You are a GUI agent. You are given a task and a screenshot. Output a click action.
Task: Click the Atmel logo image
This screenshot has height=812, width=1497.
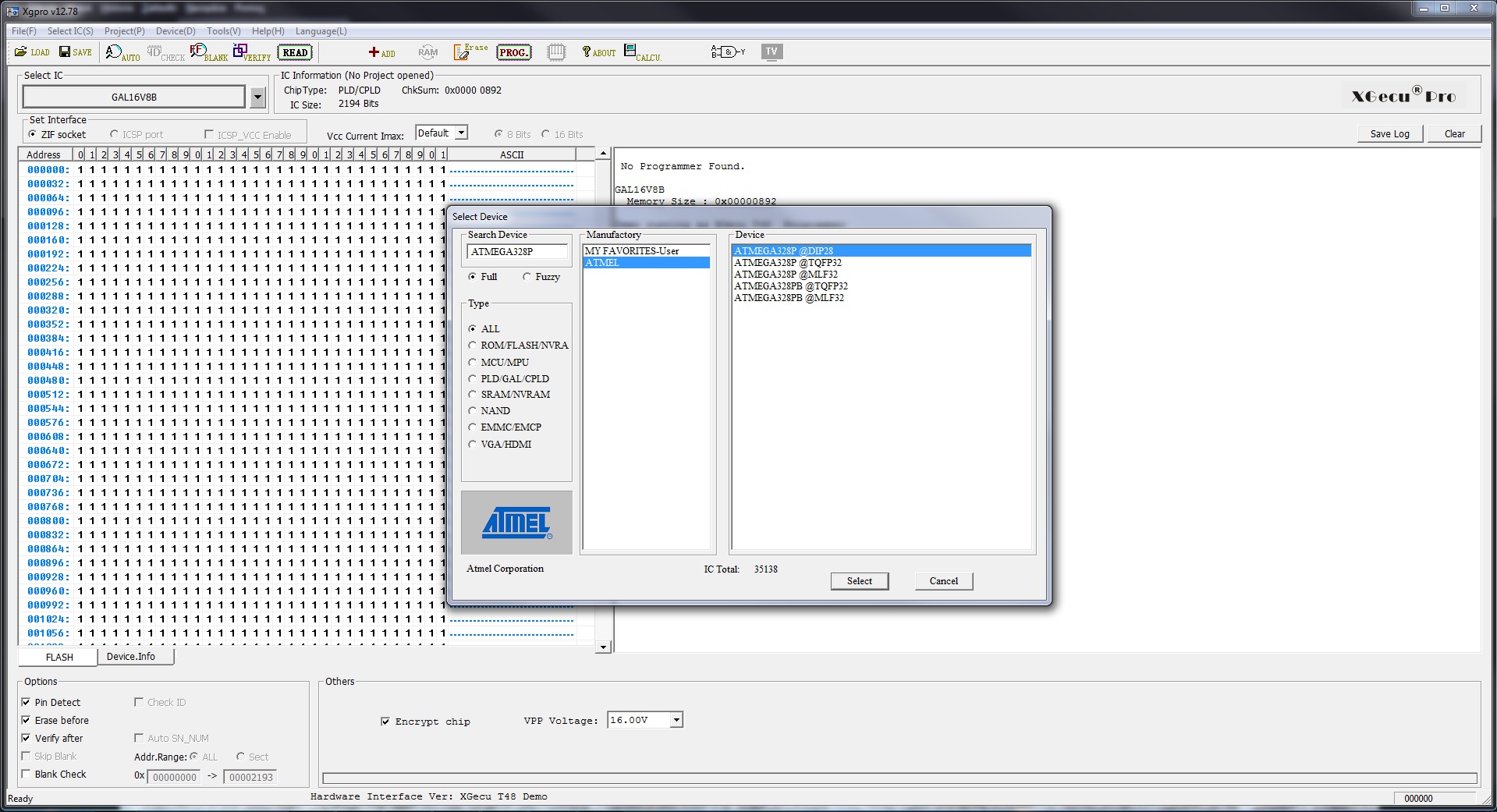pos(516,523)
